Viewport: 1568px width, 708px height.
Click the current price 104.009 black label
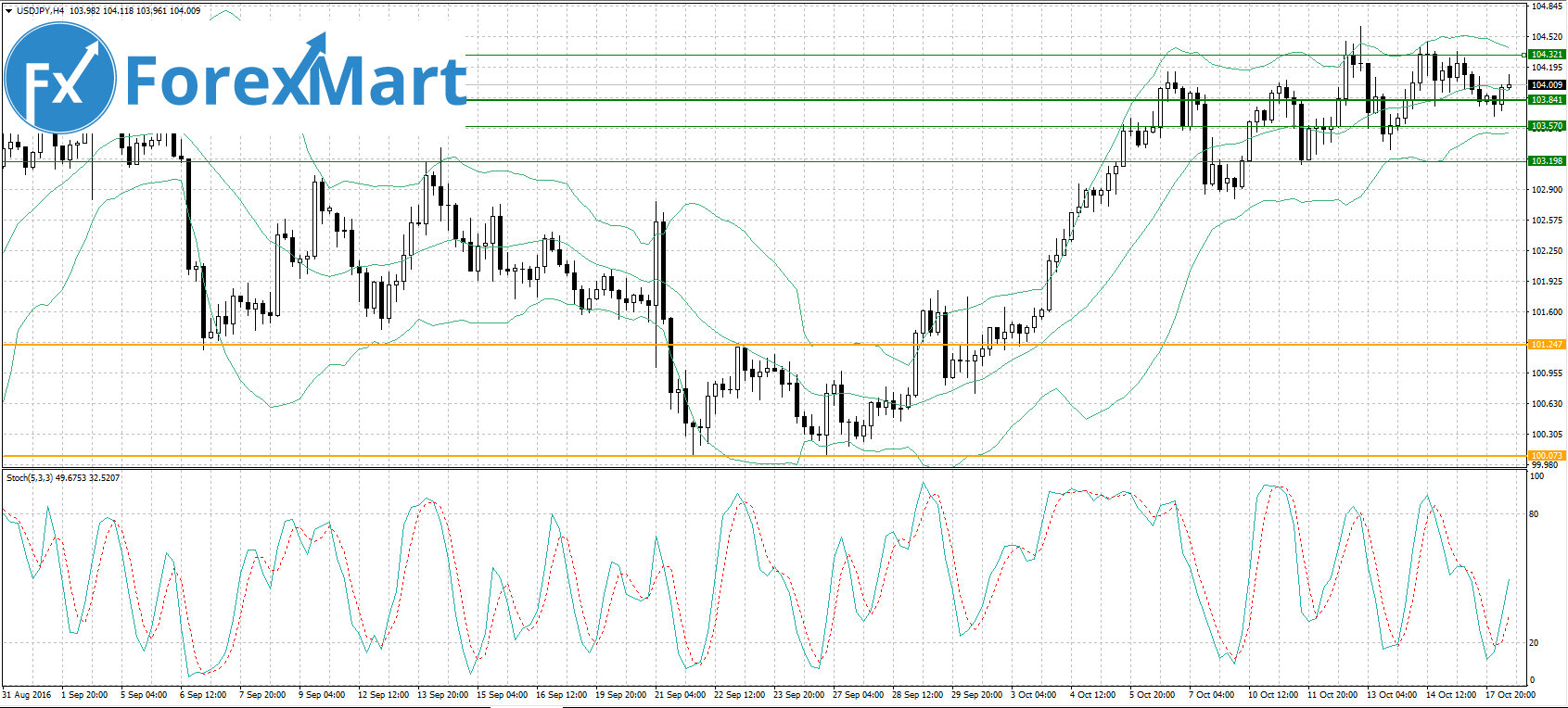tap(1547, 85)
